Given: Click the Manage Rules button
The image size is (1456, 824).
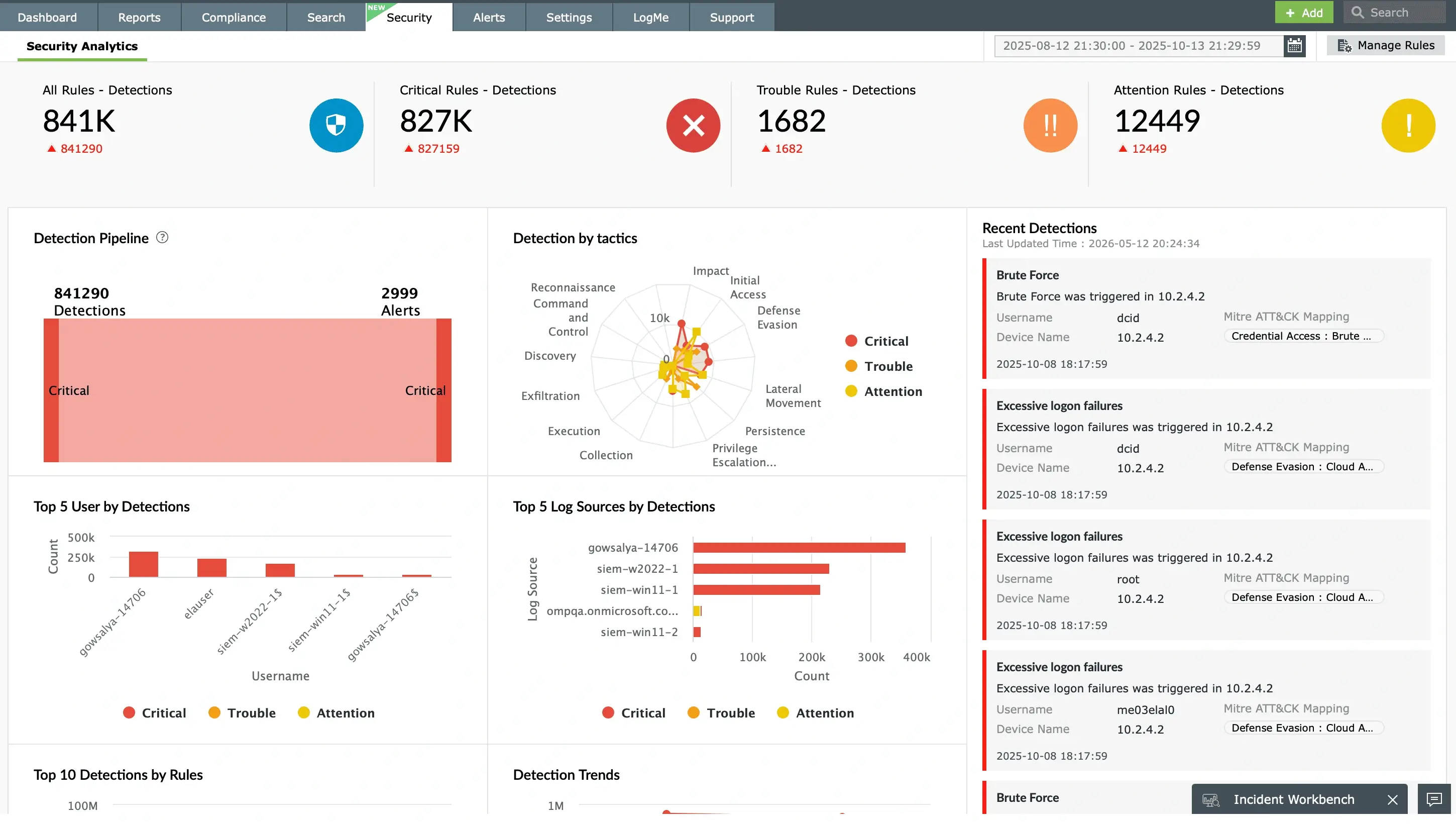Looking at the screenshot, I should tap(1385, 45).
